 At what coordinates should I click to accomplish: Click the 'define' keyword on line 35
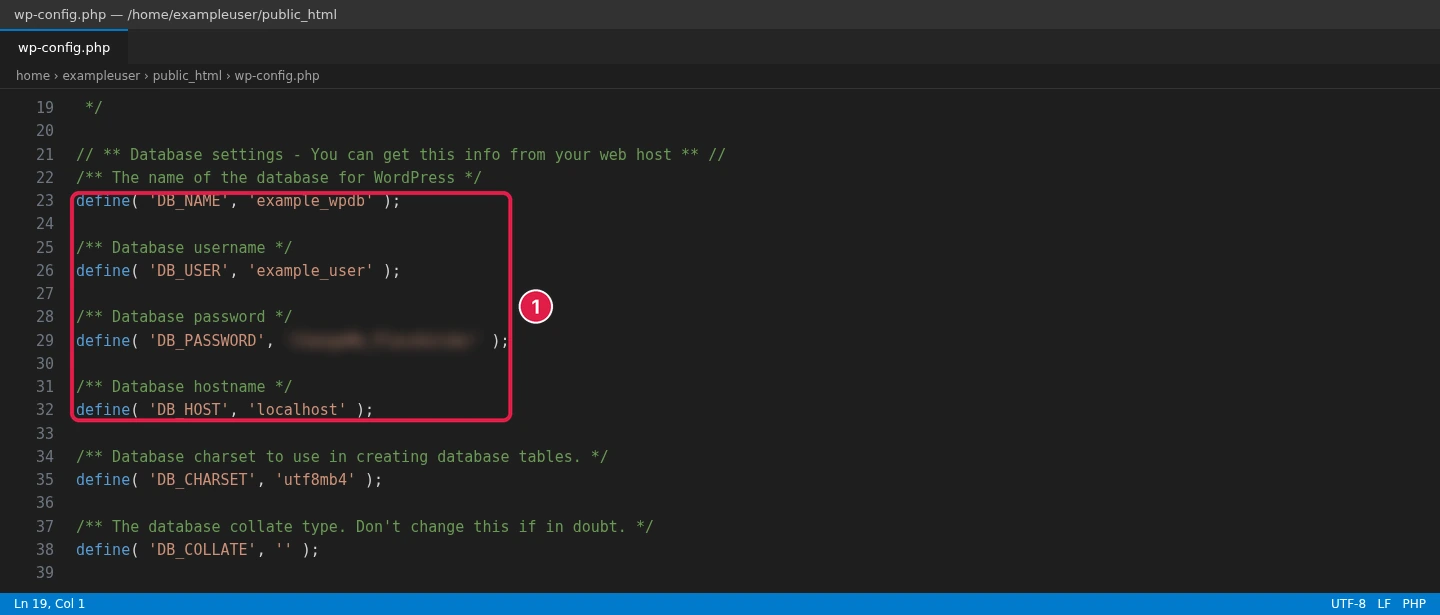tap(103, 480)
